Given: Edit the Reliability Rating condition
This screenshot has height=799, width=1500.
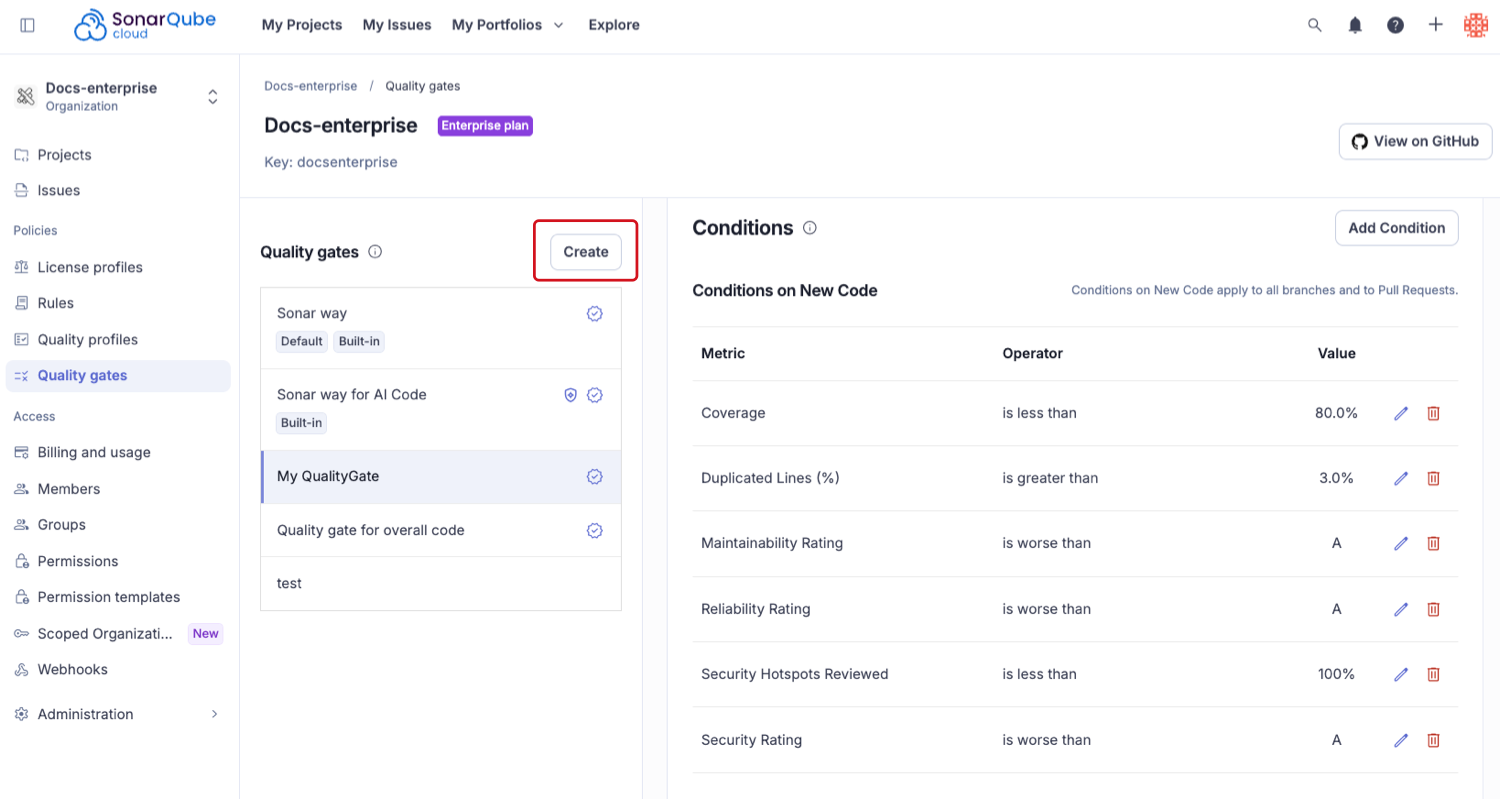Looking at the screenshot, I should coord(1401,609).
